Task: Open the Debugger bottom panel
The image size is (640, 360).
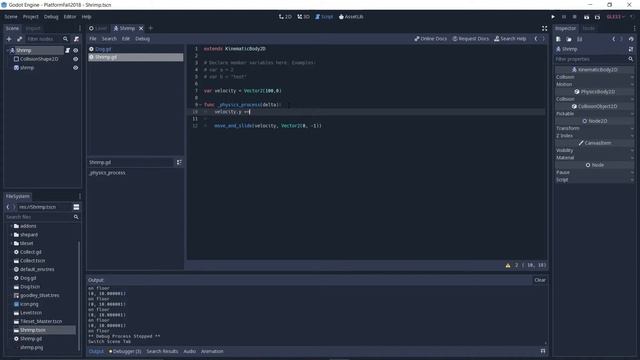Action: 125,351
